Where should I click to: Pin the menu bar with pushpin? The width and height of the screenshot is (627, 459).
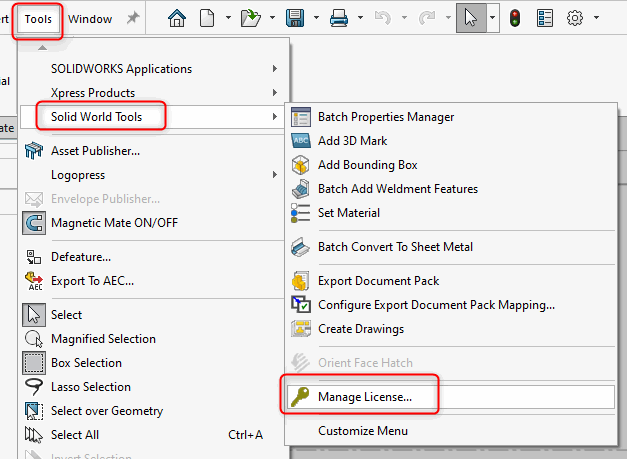click(133, 19)
